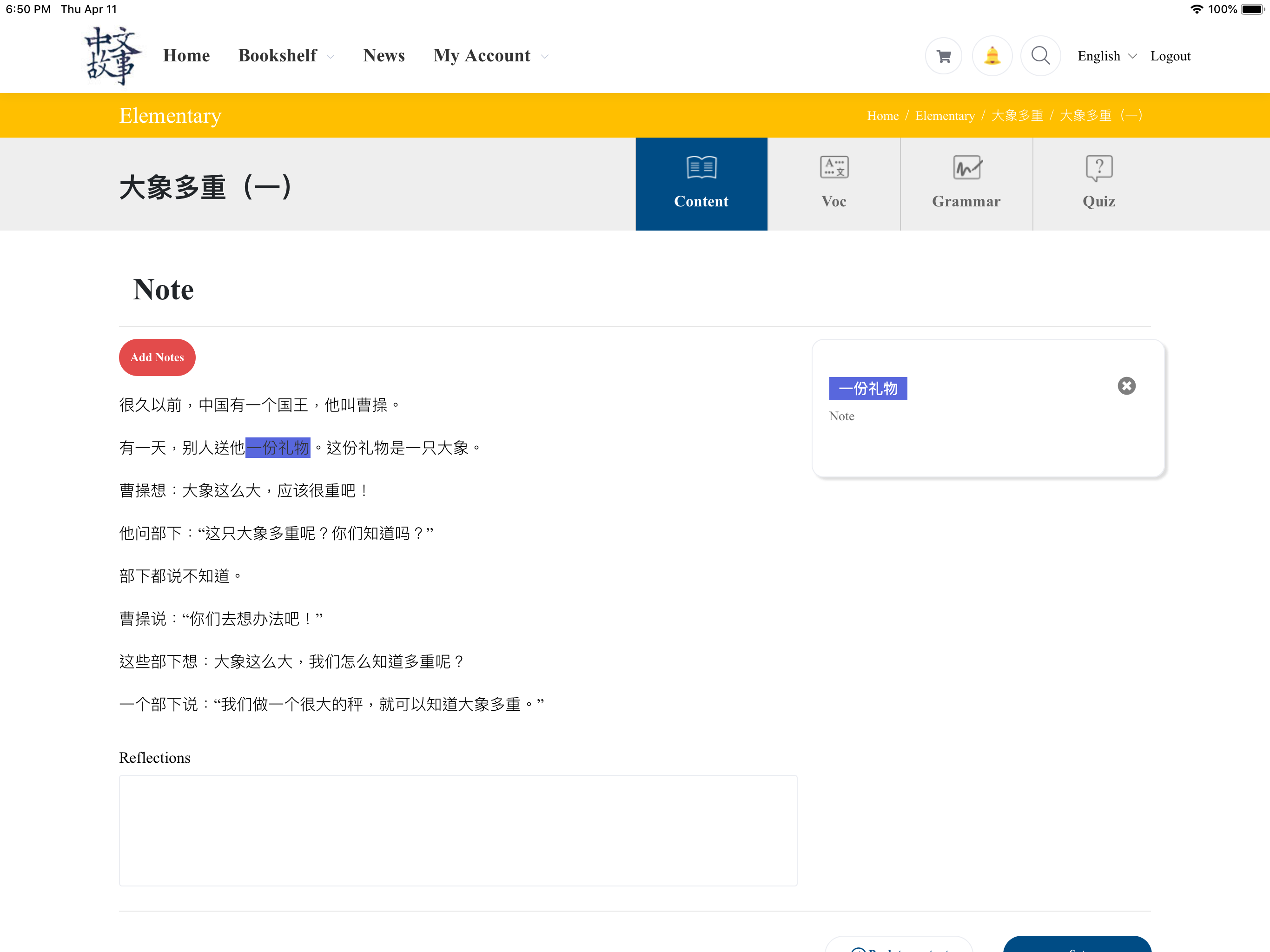The image size is (1270, 952).
Task: Click Home breadcrumb link
Action: coord(882,115)
